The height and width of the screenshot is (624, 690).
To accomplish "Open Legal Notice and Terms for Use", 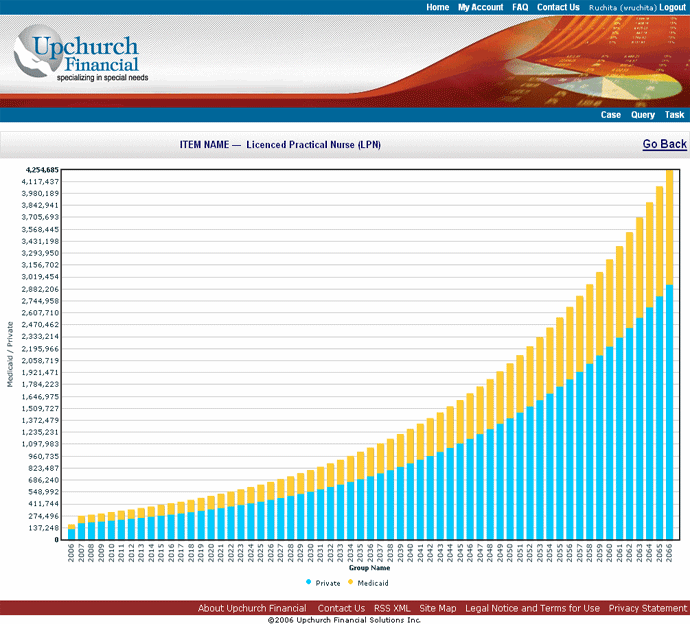I will pyautogui.click(x=532, y=608).
